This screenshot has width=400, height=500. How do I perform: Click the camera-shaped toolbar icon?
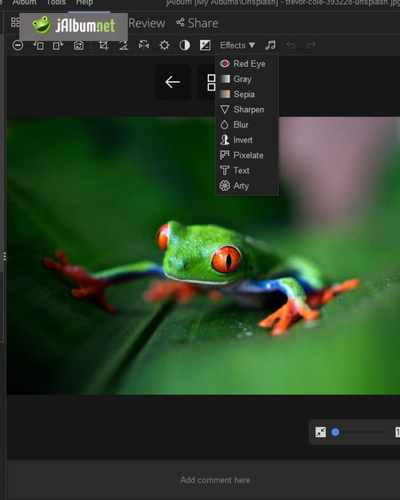(79, 45)
